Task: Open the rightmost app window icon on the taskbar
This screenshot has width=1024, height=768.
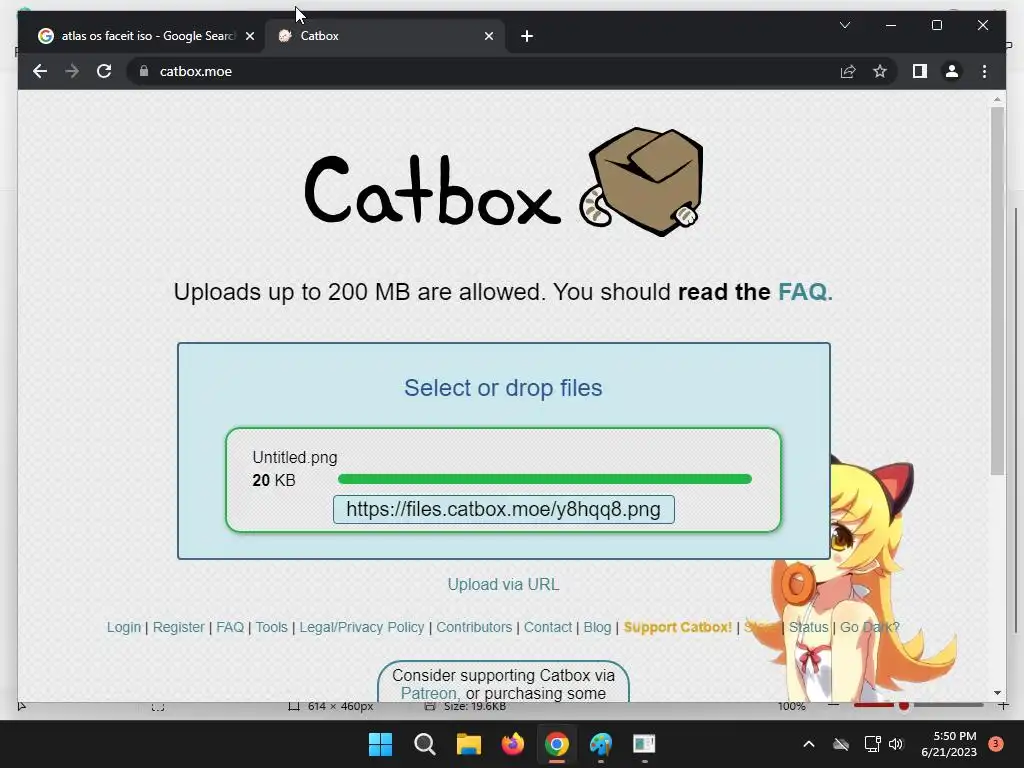Action: click(645, 744)
